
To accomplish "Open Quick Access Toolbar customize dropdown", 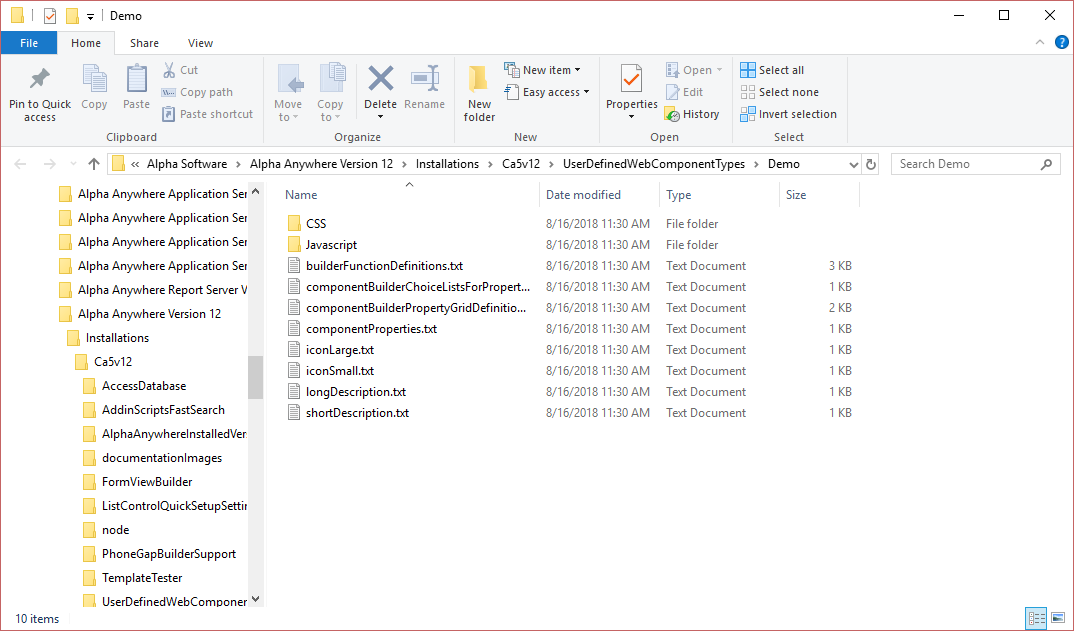I will point(90,16).
